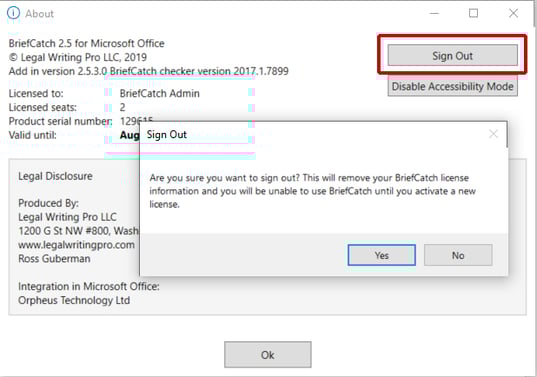Select the BriefCatch Admin licensee text
Viewport: 537px width, 377px height.
[x=160, y=93]
